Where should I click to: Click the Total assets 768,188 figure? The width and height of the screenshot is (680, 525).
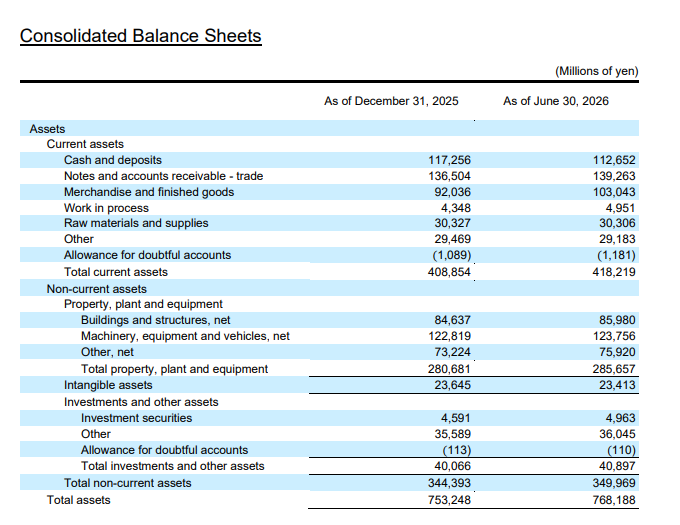(614, 500)
